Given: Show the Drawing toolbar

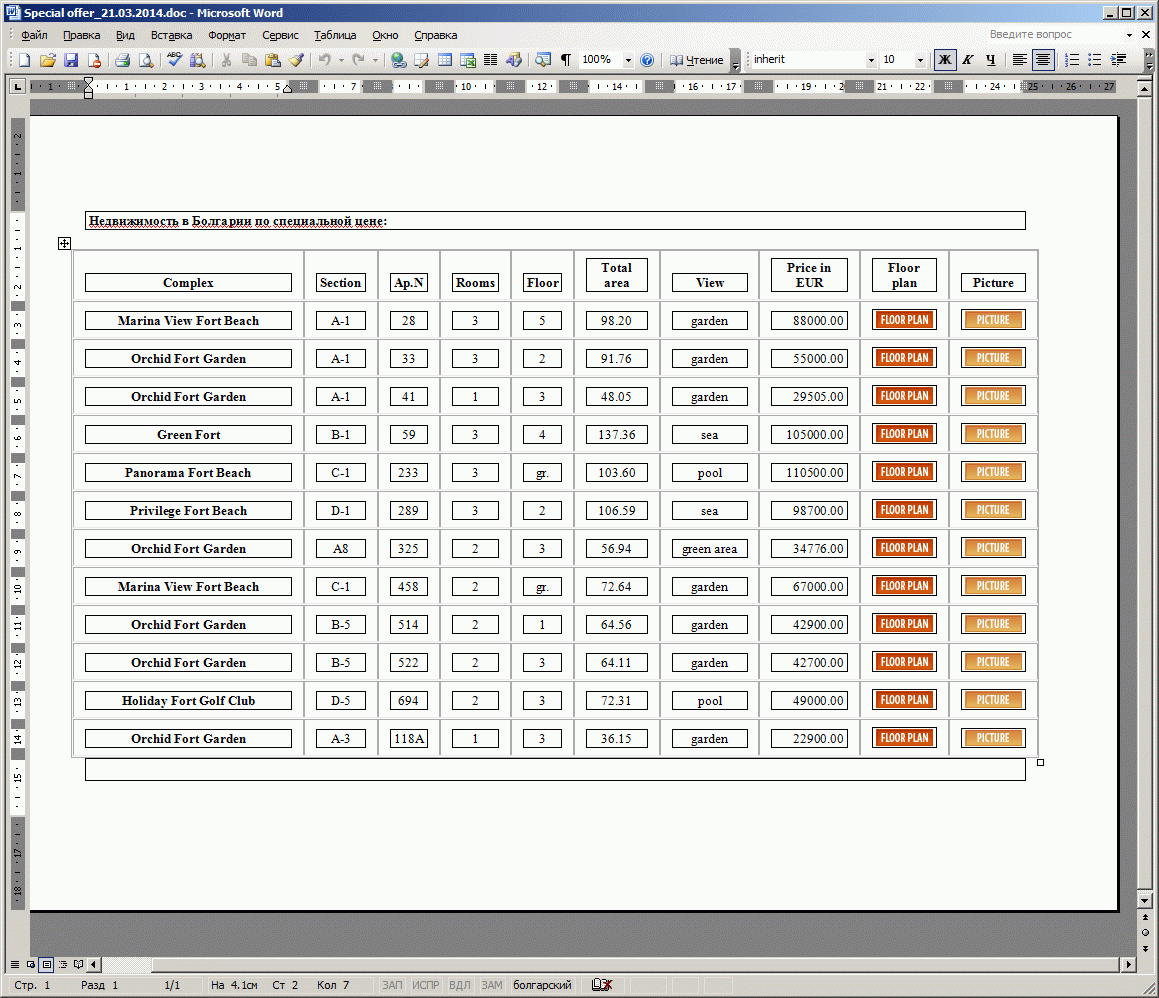Looking at the screenshot, I should pos(514,60).
